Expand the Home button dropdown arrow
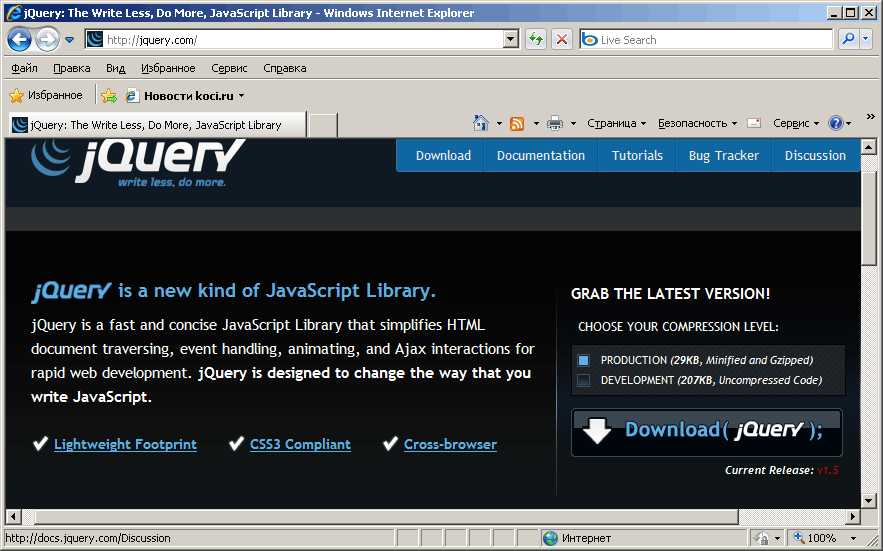Image resolution: width=883 pixels, height=551 pixels. (499, 123)
